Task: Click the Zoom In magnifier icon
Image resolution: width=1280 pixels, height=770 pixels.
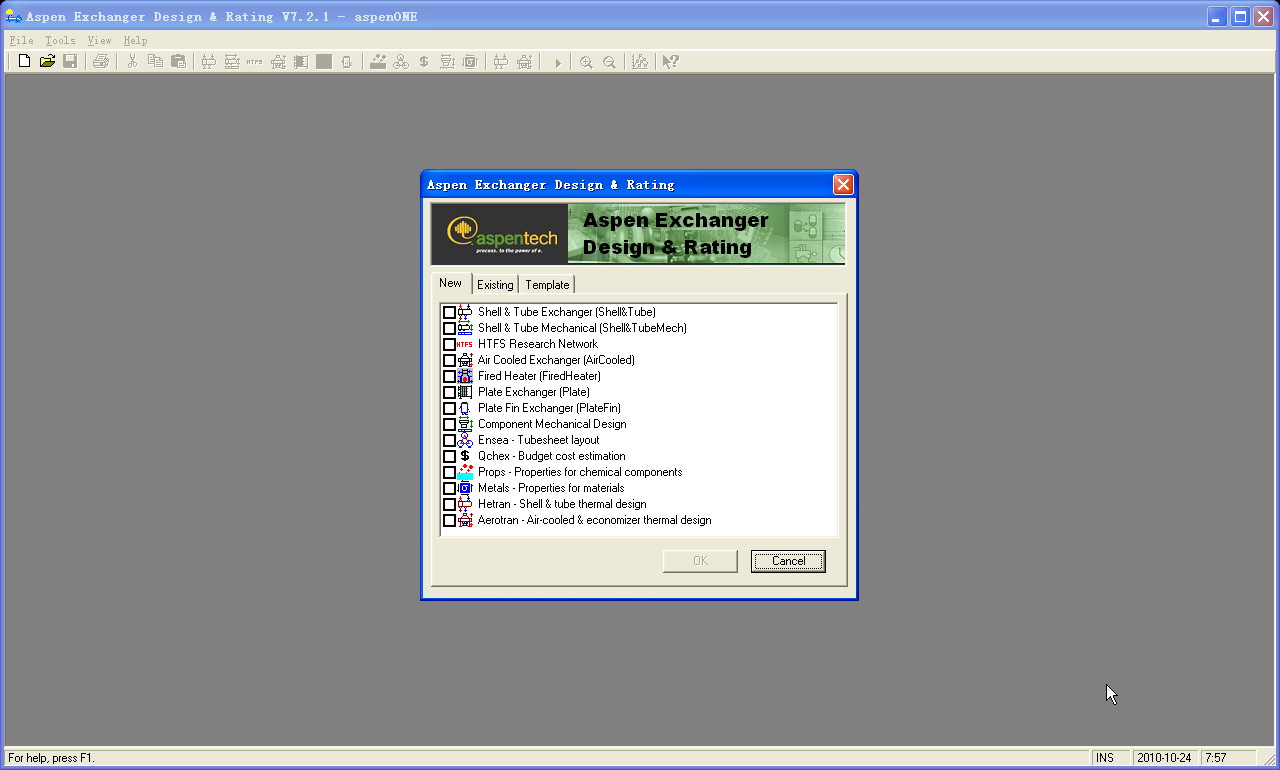Action: (x=586, y=62)
